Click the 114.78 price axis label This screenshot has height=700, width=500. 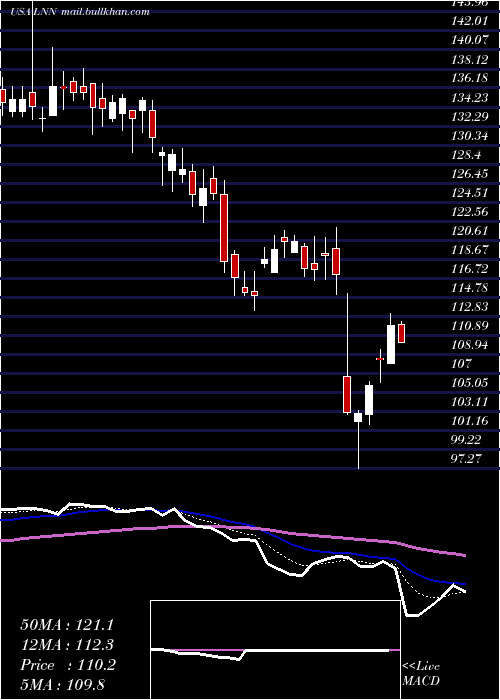[x=469, y=288]
